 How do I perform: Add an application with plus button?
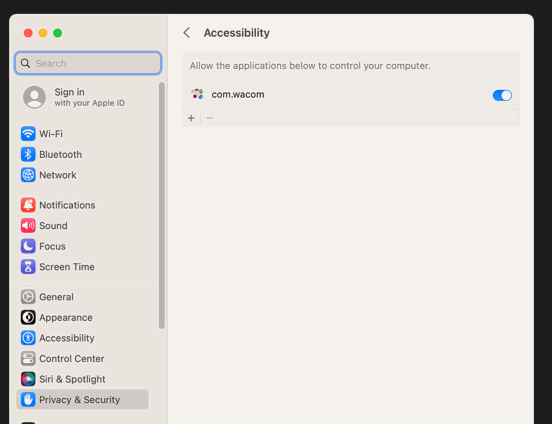click(191, 118)
